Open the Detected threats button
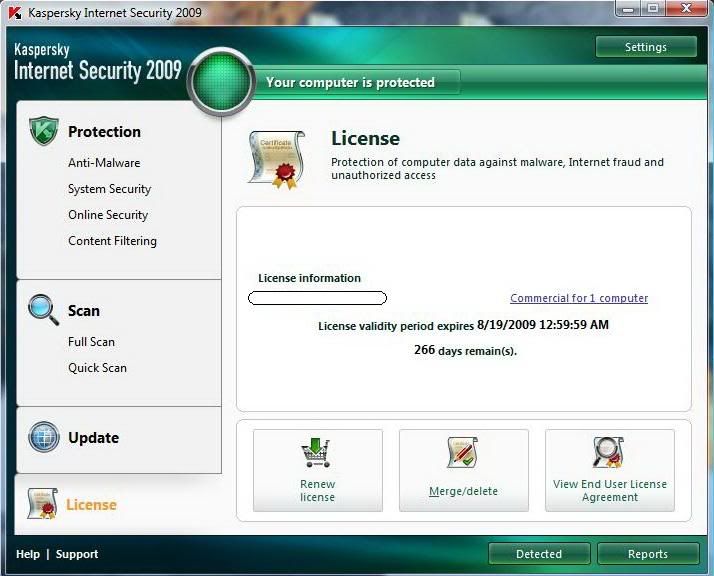714x576 pixels. tap(539, 554)
